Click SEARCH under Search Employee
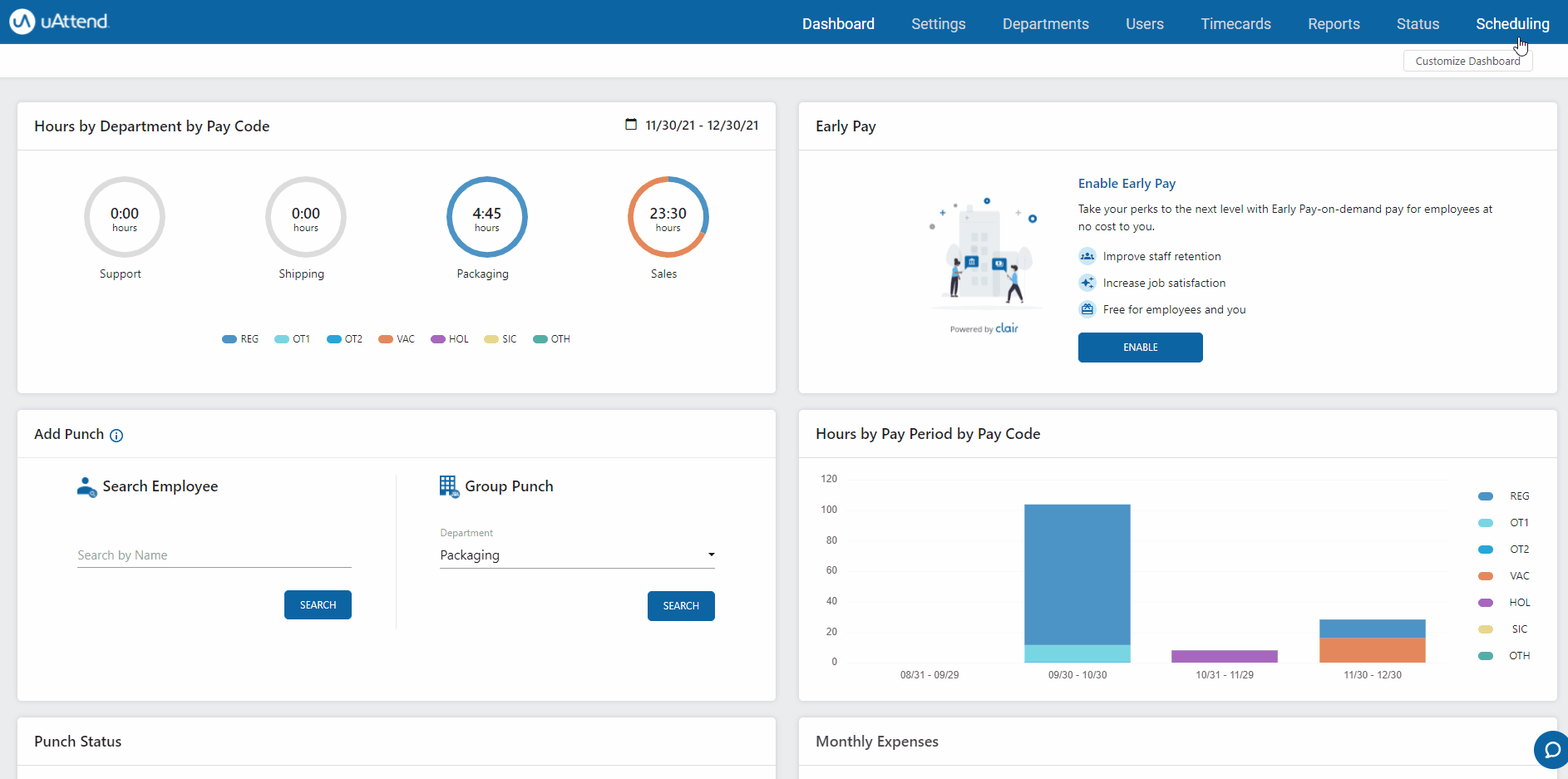The width and height of the screenshot is (1568, 779). click(x=318, y=605)
